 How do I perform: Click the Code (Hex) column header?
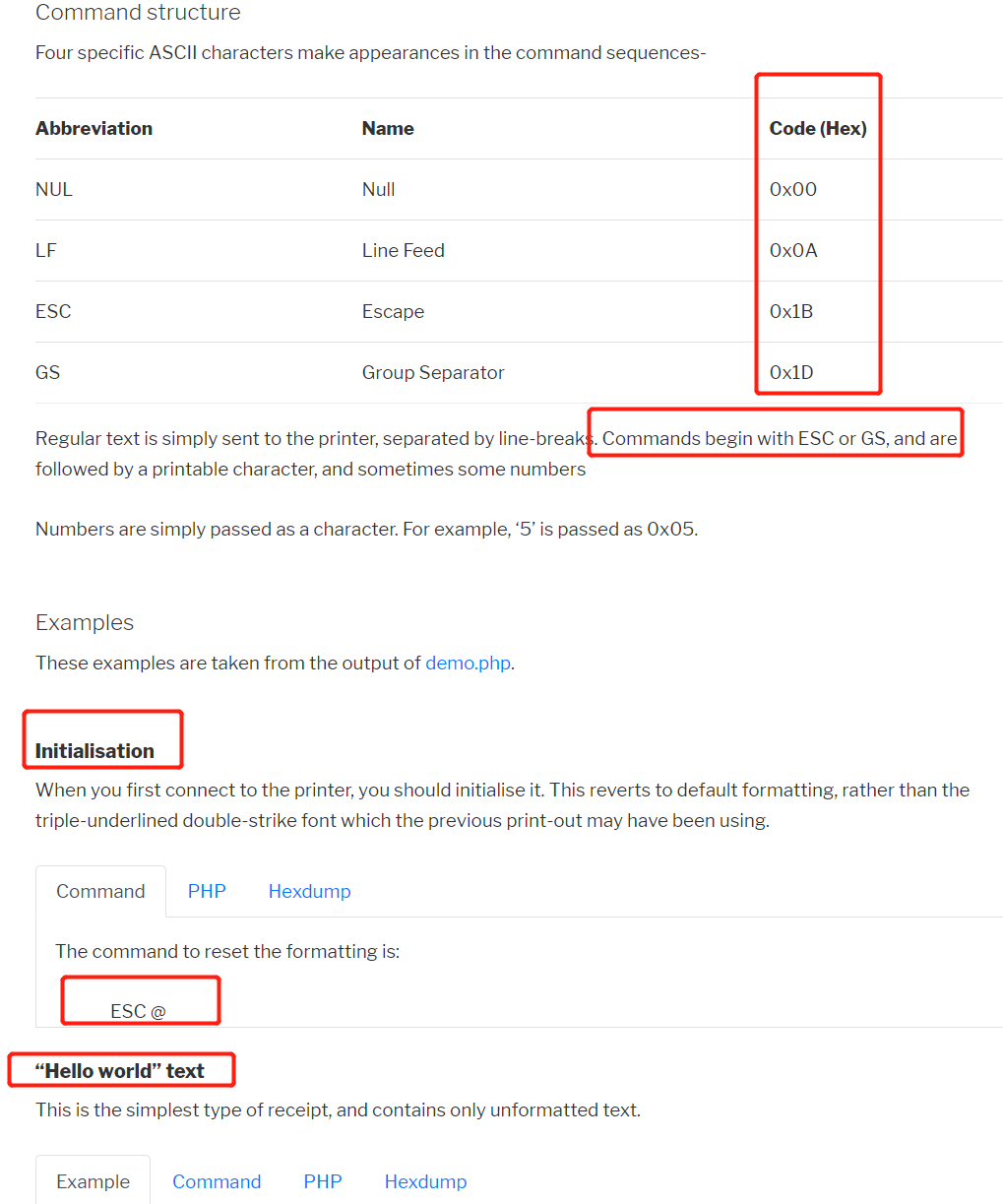coord(818,128)
